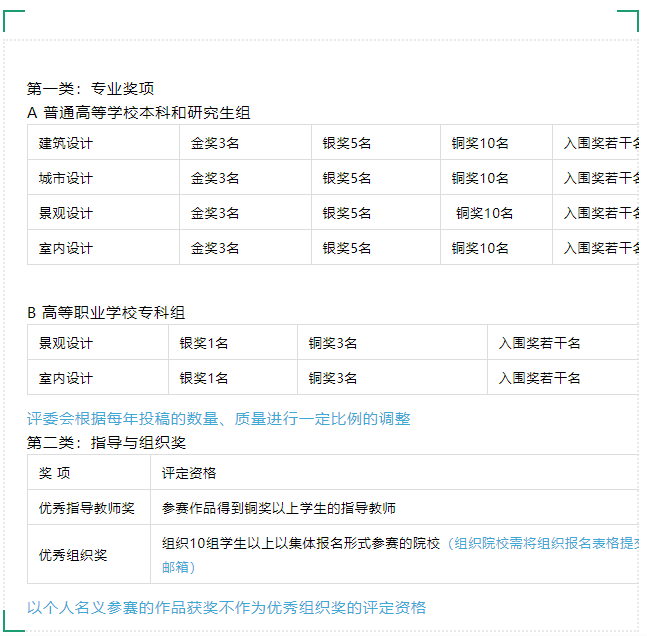The height and width of the screenshot is (636, 647).
Task: Select "金奖3名" in the 室内设计 row
Action: click(x=215, y=249)
